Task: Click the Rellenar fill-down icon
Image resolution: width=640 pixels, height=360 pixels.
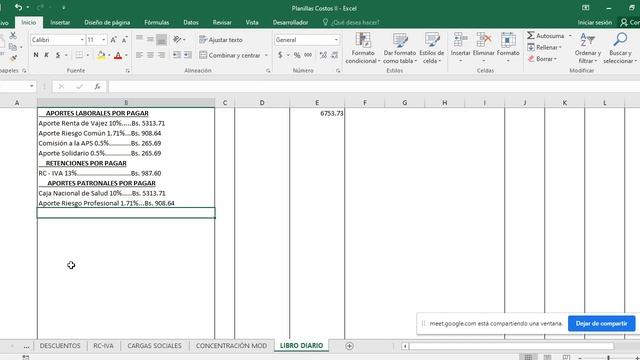Action: click(x=531, y=47)
